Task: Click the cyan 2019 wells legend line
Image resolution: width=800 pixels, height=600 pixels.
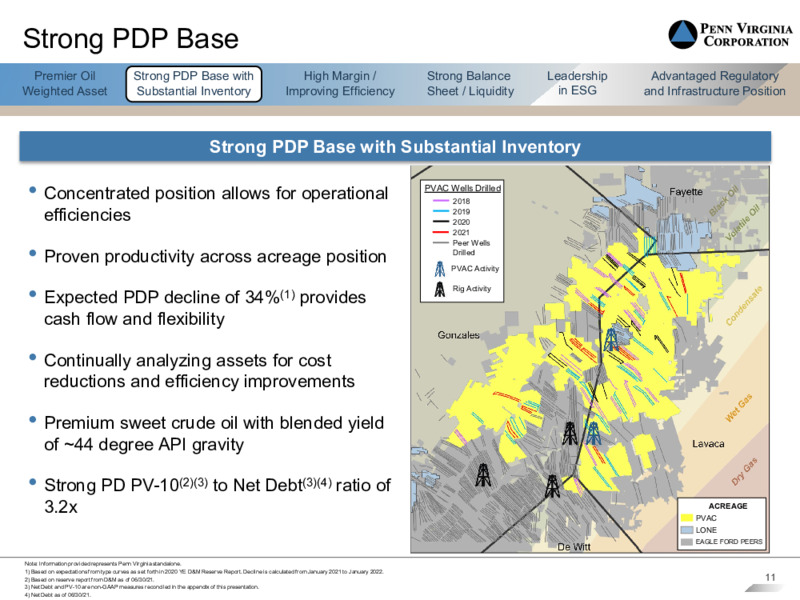Action: click(440, 211)
